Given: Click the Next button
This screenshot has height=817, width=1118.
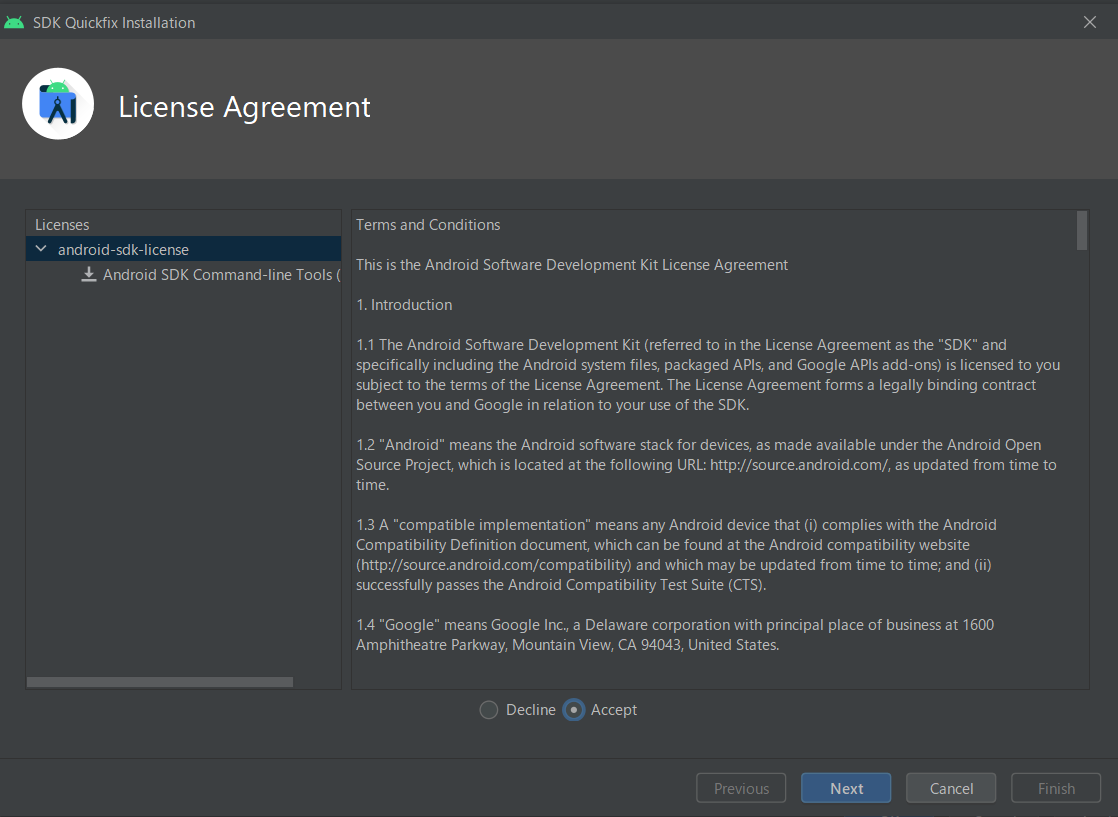Looking at the screenshot, I should [x=846, y=788].
